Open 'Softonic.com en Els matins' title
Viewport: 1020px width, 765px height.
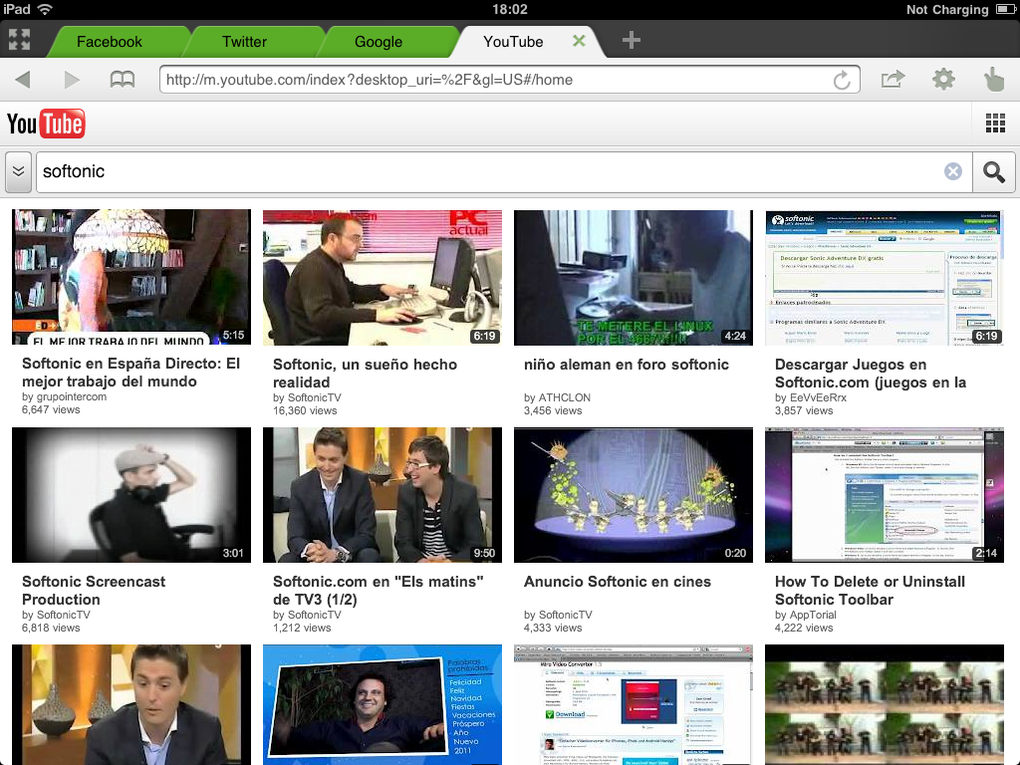tap(378, 590)
